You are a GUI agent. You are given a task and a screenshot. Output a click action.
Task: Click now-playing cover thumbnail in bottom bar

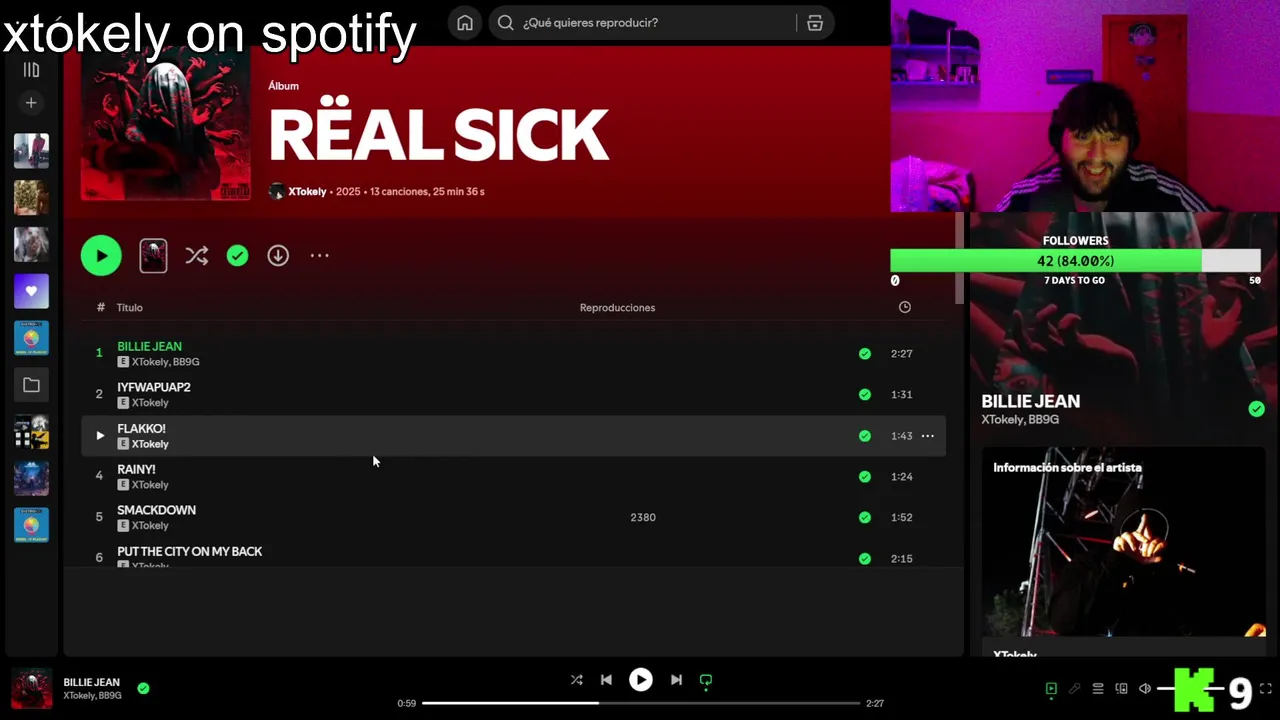click(x=31, y=689)
